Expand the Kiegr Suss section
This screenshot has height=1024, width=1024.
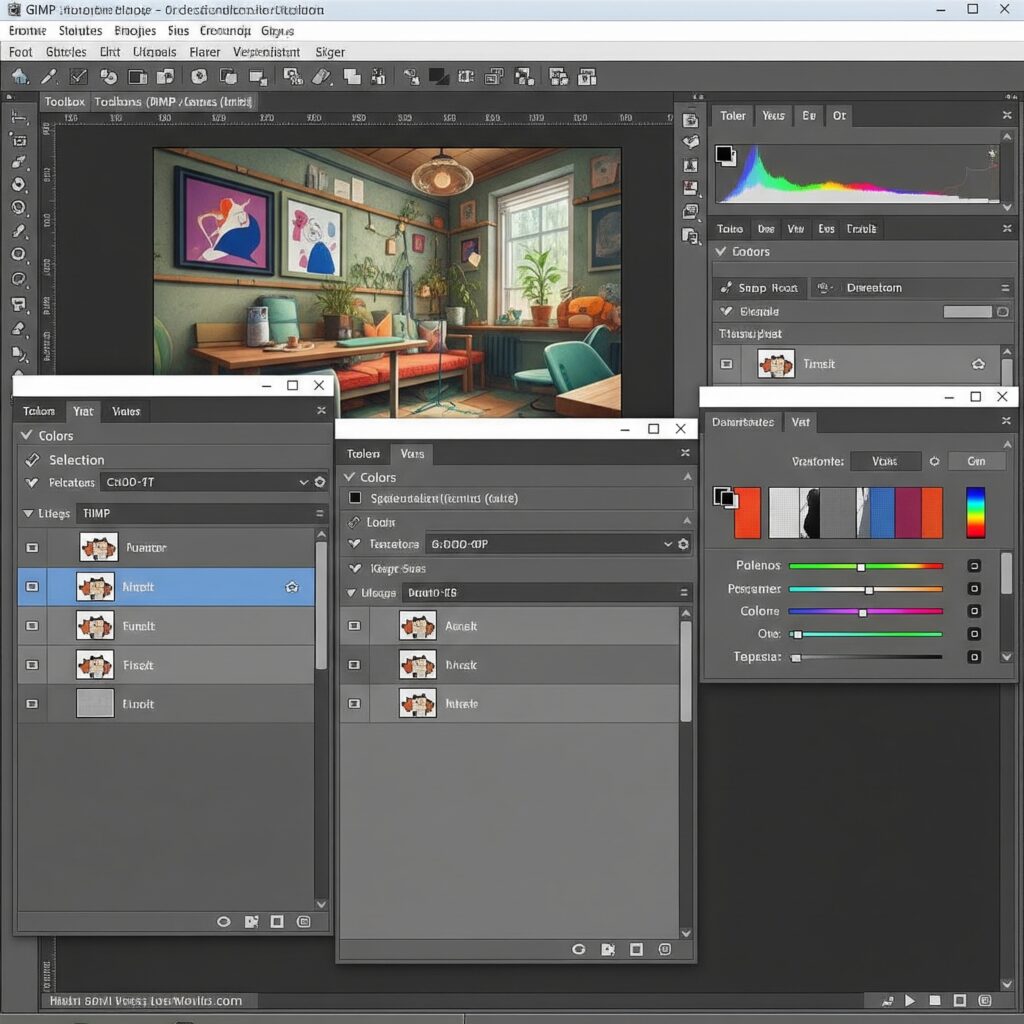pyautogui.click(x=355, y=569)
